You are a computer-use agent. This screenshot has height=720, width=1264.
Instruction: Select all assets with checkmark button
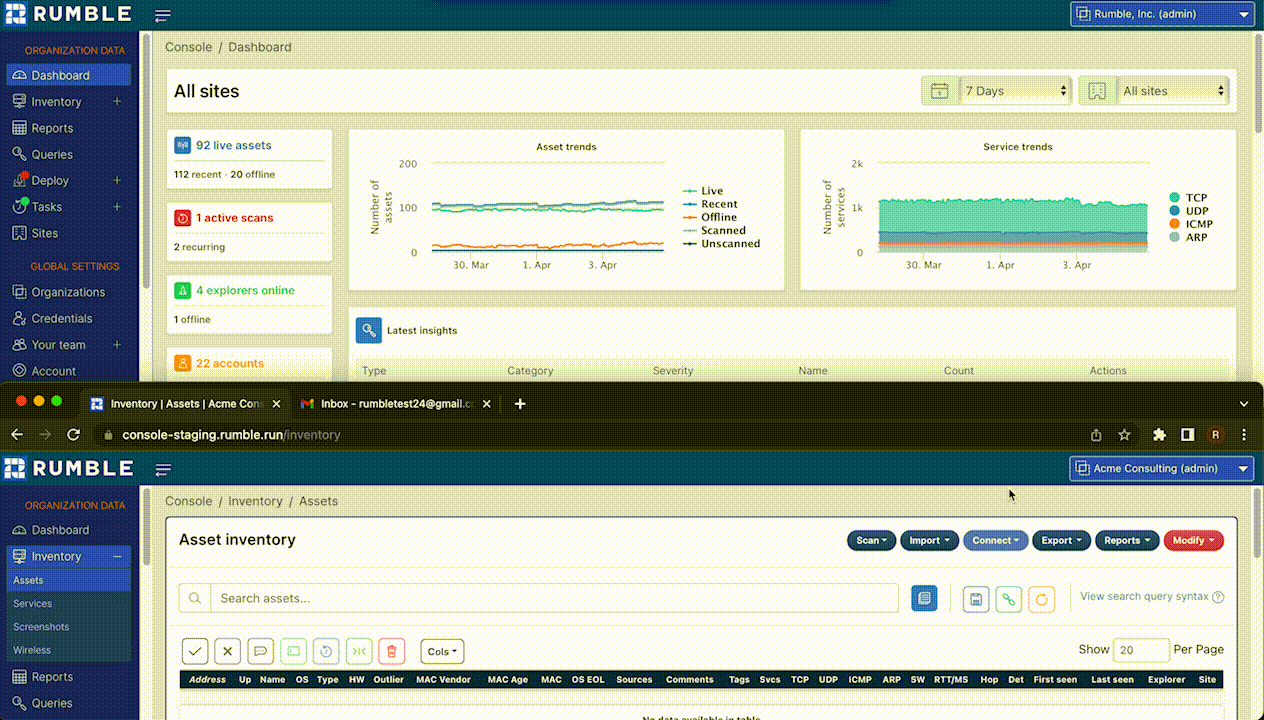pos(195,651)
